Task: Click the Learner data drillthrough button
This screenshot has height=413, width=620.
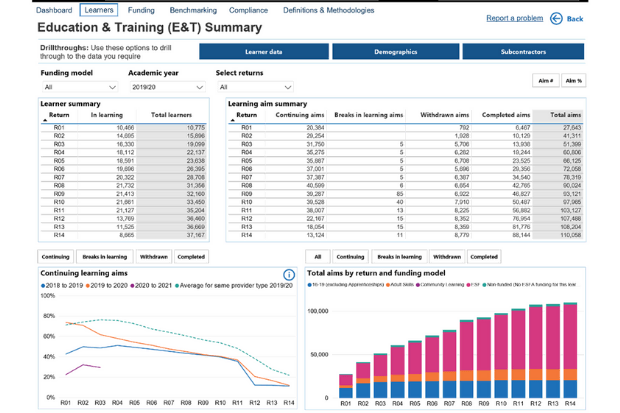Action: (x=263, y=51)
